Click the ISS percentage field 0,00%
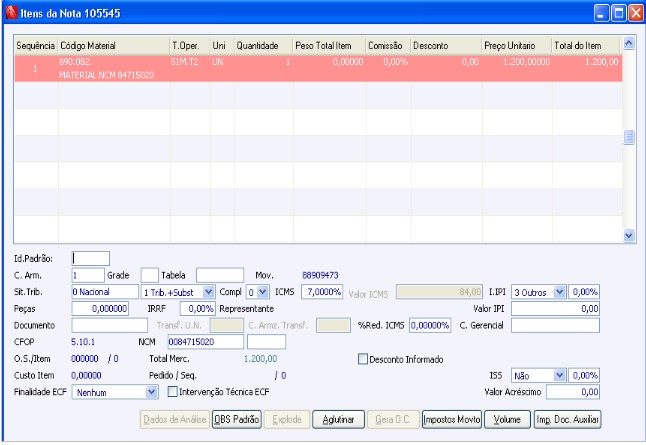Image resolution: width=646 pixels, height=445 pixels. [x=584, y=375]
